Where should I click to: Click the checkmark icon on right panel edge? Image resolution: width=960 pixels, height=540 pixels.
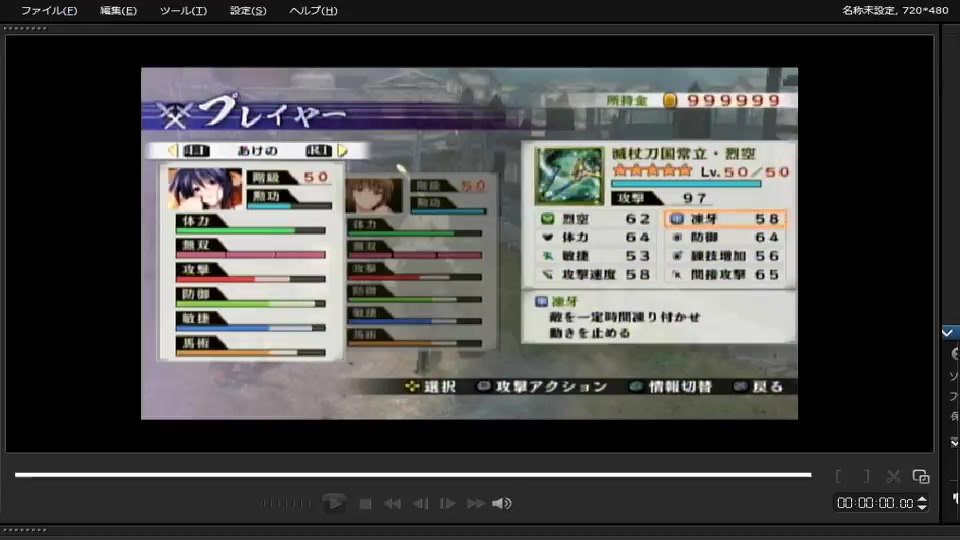click(x=948, y=333)
